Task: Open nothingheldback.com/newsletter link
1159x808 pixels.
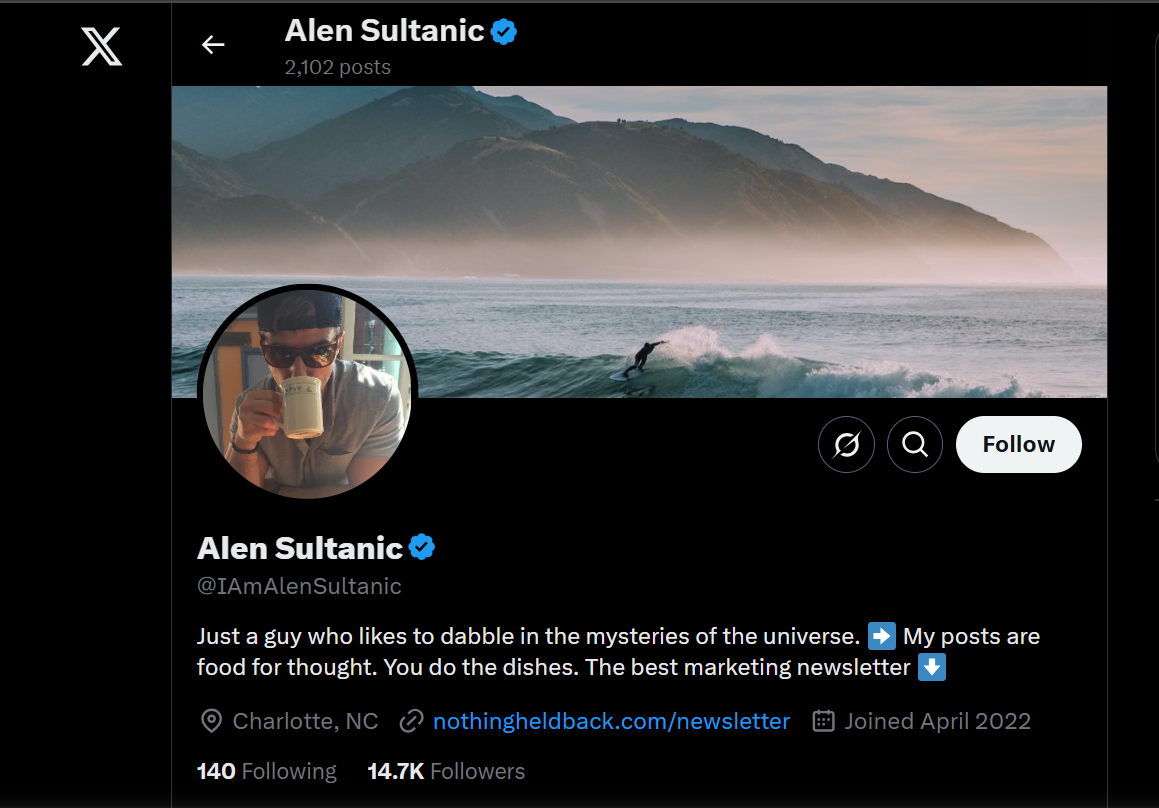Action: (611, 720)
